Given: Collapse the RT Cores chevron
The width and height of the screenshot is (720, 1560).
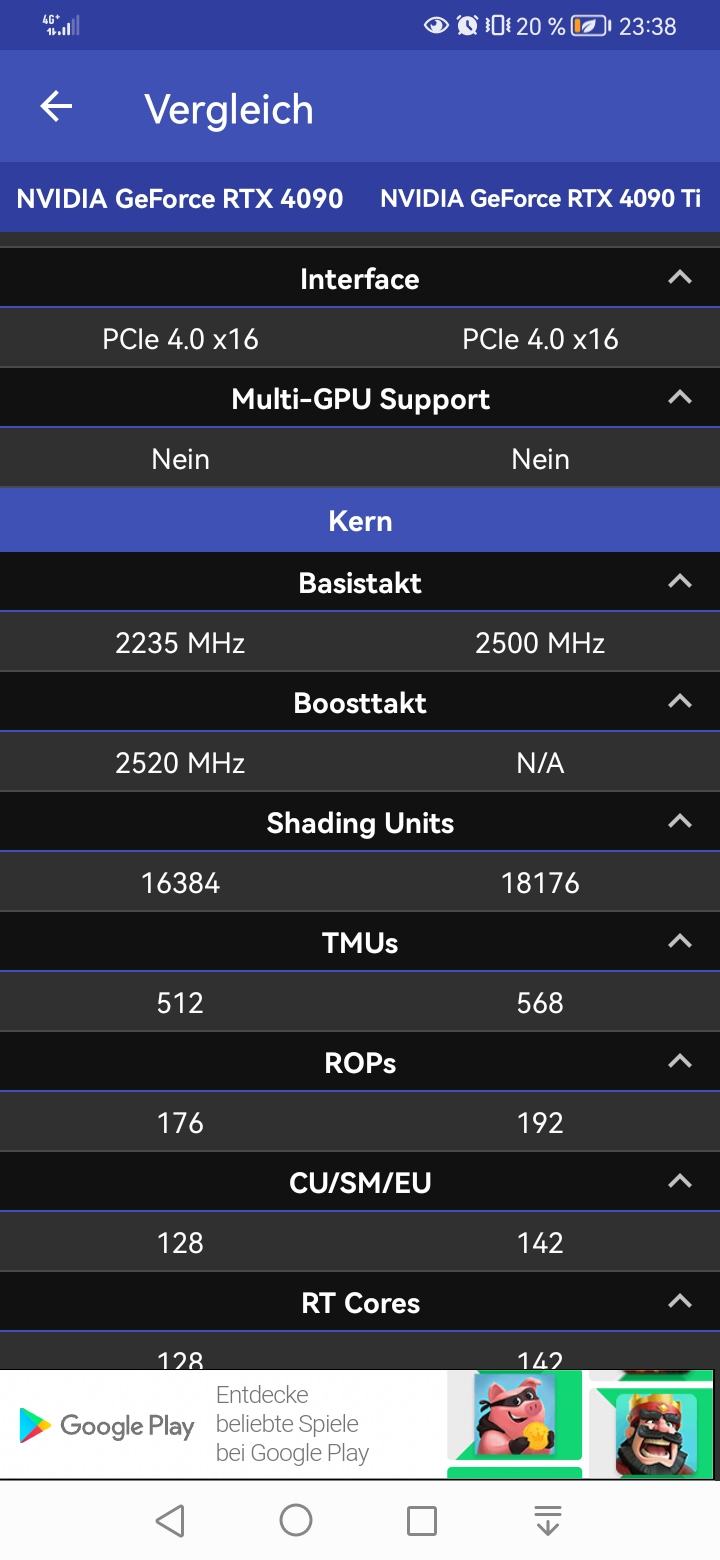Looking at the screenshot, I should (x=680, y=1302).
